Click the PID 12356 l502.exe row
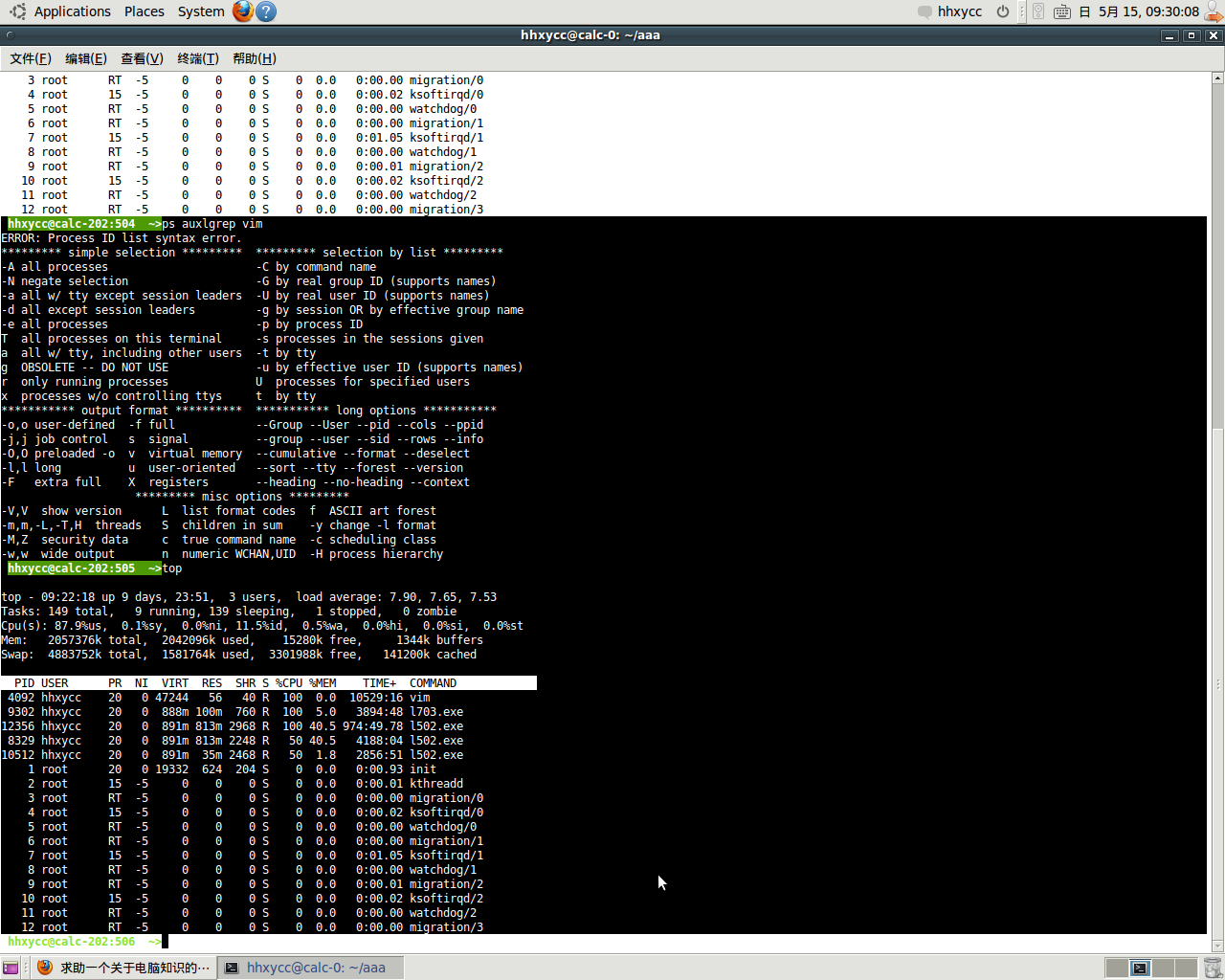Viewport: 1225px width, 980px height. tap(268, 726)
